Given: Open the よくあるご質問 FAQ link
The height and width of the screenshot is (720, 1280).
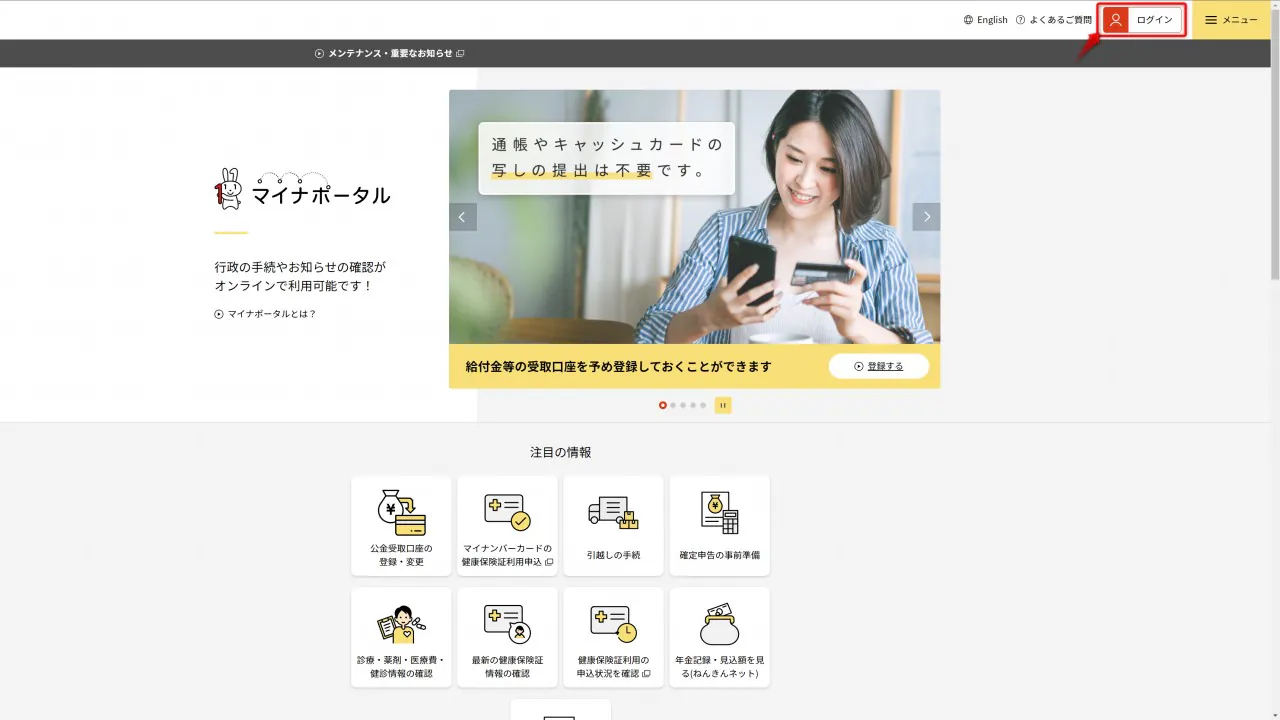Looking at the screenshot, I should click(1053, 20).
